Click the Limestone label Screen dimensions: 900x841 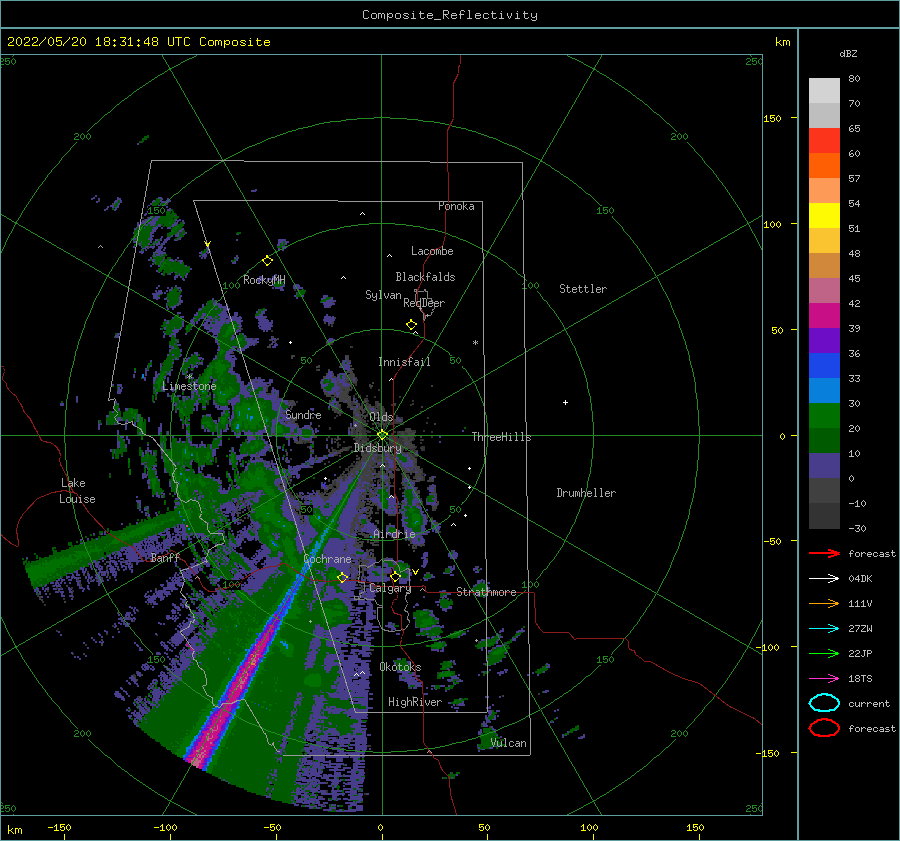(x=189, y=386)
